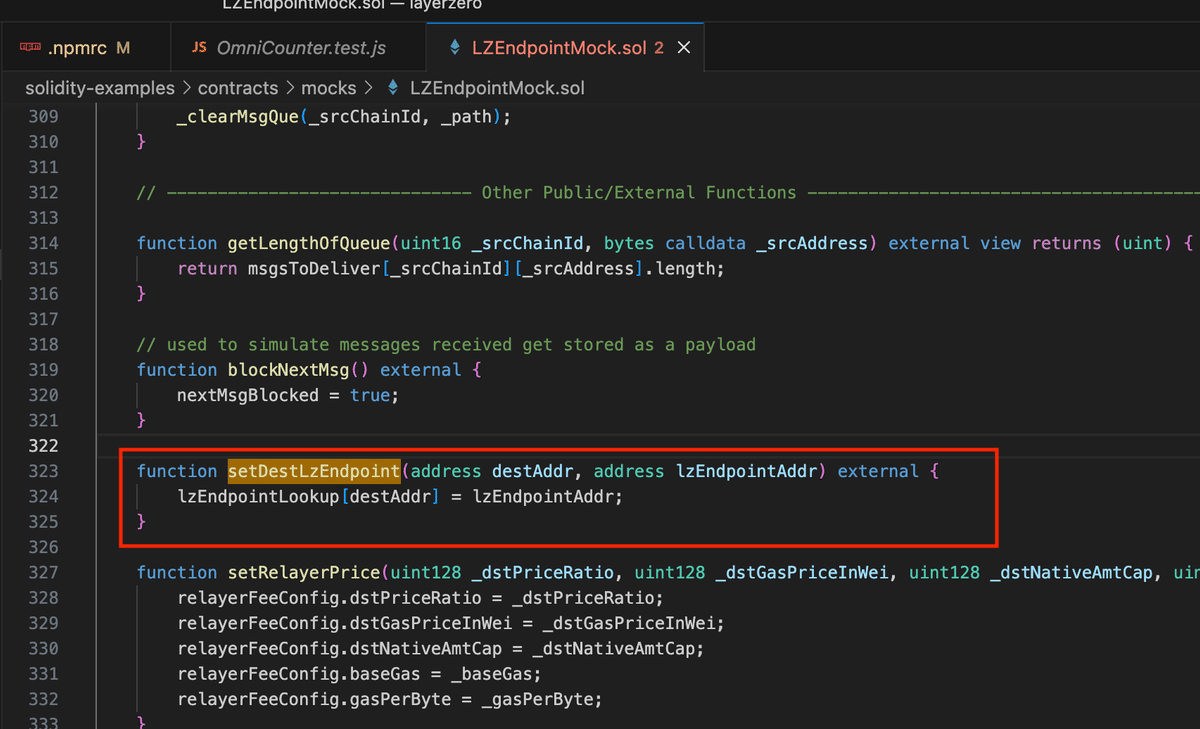Click blockNextMsg function name
1200x729 pixels.
click(289, 370)
